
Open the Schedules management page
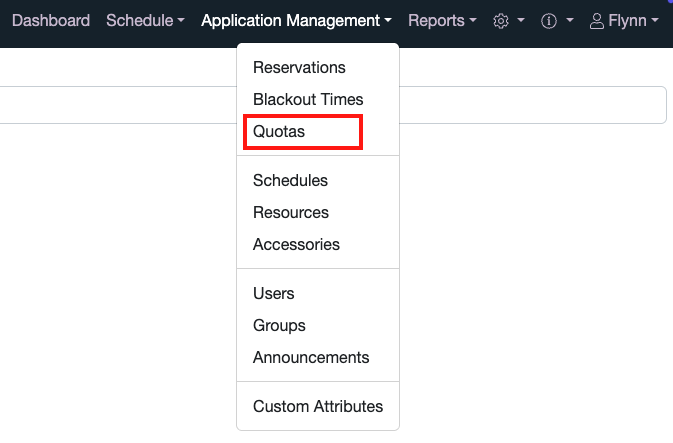coord(318,180)
